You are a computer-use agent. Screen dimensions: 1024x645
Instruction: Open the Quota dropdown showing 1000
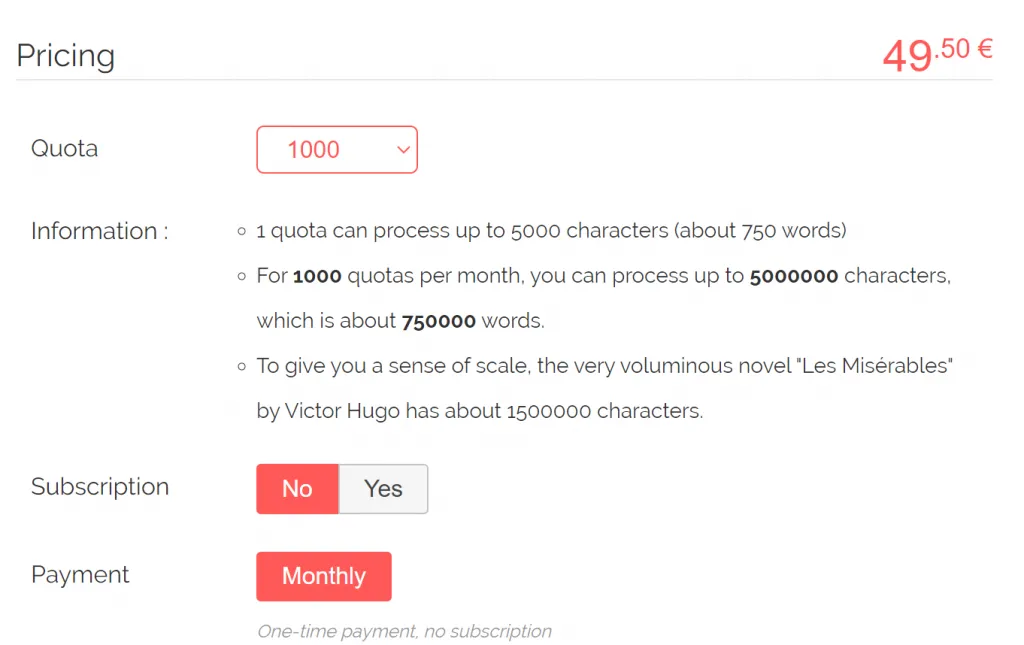(x=336, y=149)
